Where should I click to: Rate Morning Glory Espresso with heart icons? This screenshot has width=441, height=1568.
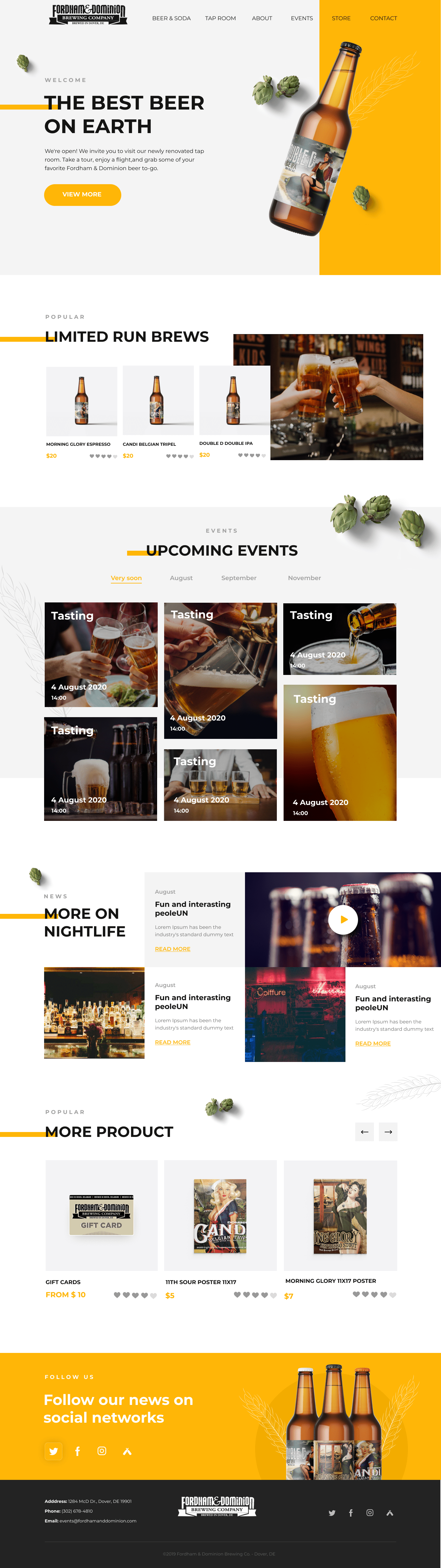click(x=104, y=456)
